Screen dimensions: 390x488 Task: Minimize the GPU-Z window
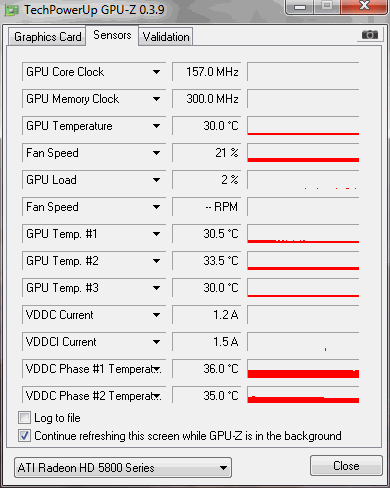pyautogui.click(x=300, y=7)
